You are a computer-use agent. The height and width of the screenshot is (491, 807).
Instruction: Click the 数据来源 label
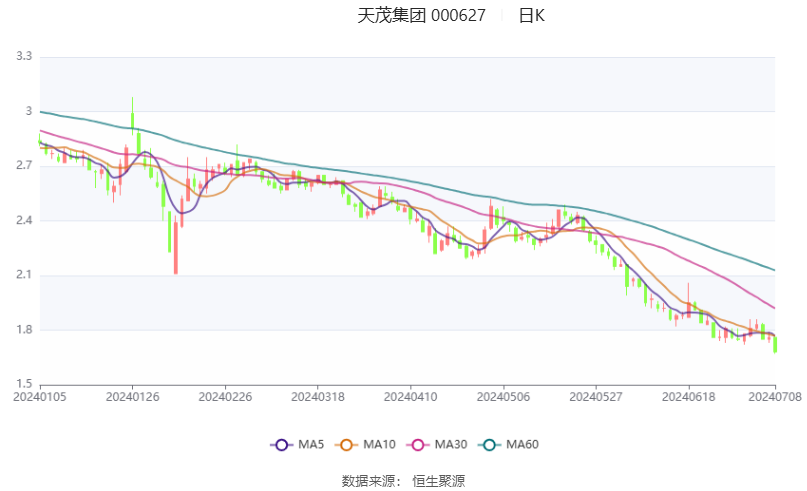point(368,481)
